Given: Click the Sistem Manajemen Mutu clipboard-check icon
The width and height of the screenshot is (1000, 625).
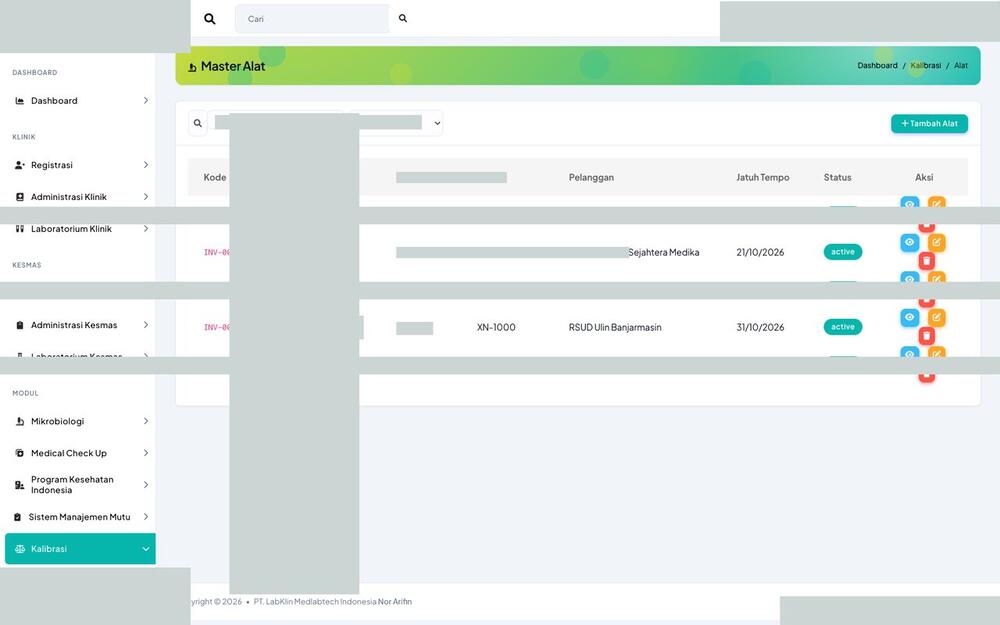Looking at the screenshot, I should pyautogui.click(x=17, y=517).
